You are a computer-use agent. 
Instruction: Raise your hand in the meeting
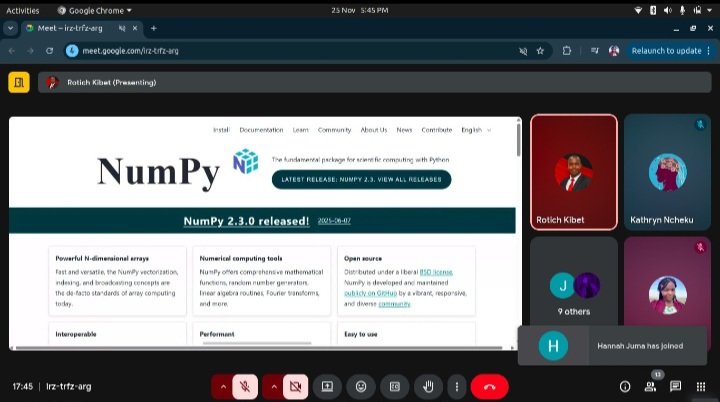pyautogui.click(x=428, y=387)
